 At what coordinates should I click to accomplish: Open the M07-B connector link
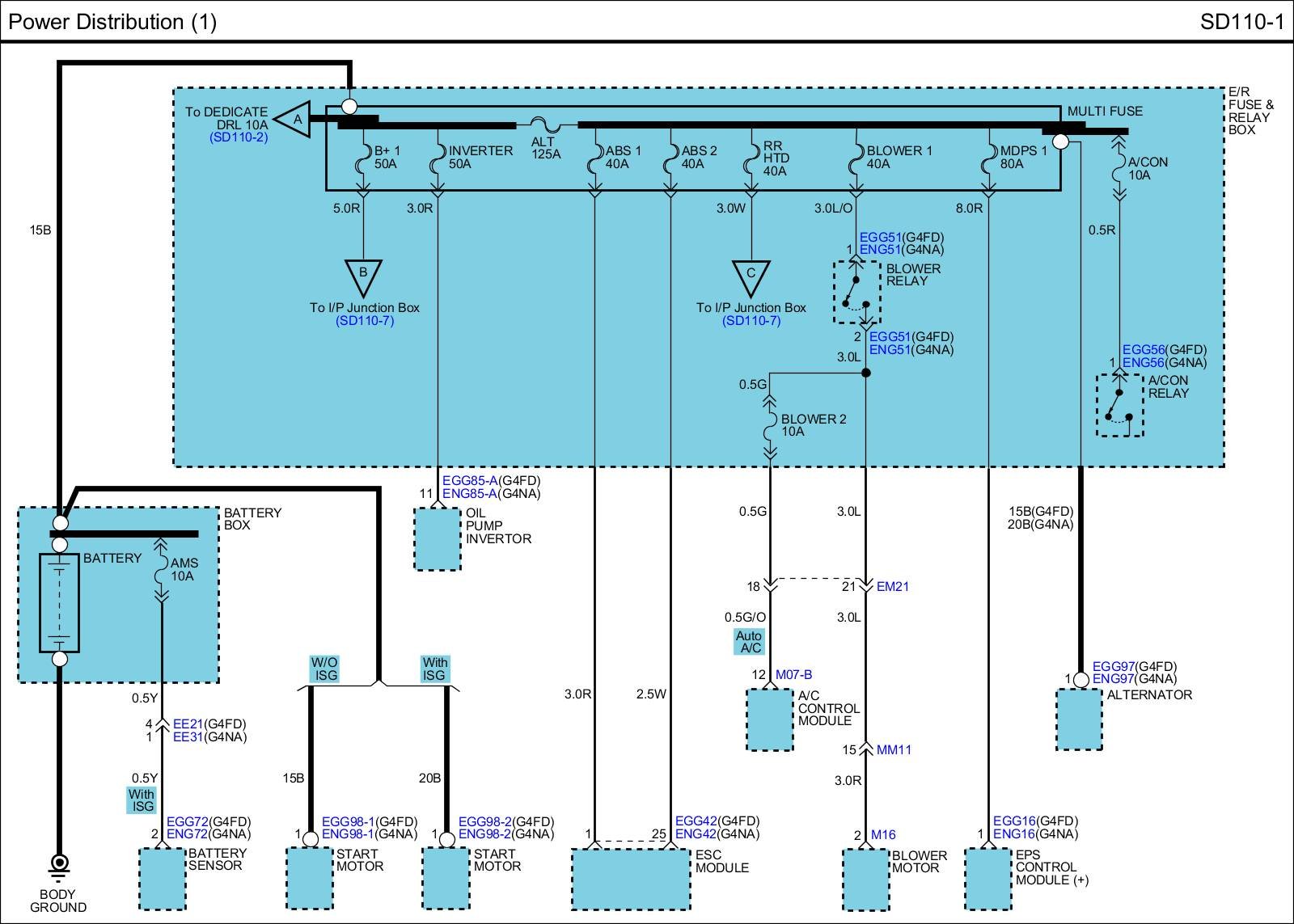point(793,675)
